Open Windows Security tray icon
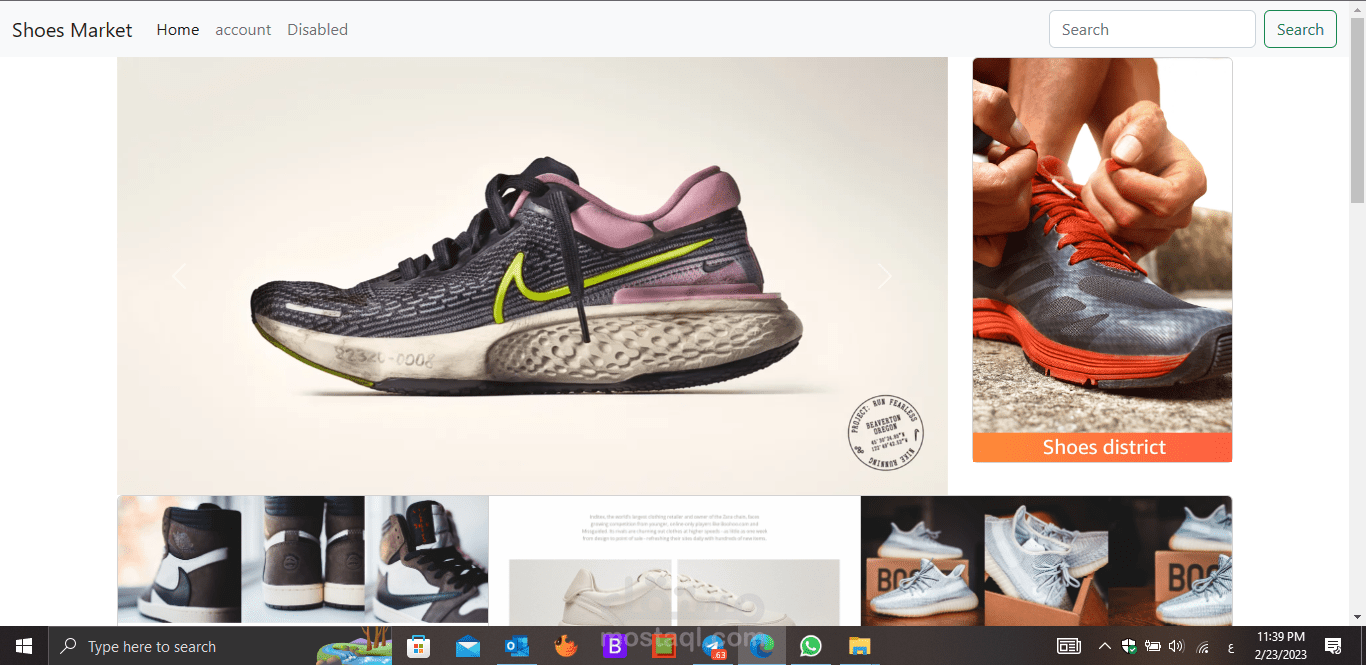The height and width of the screenshot is (665, 1366). point(1129,647)
